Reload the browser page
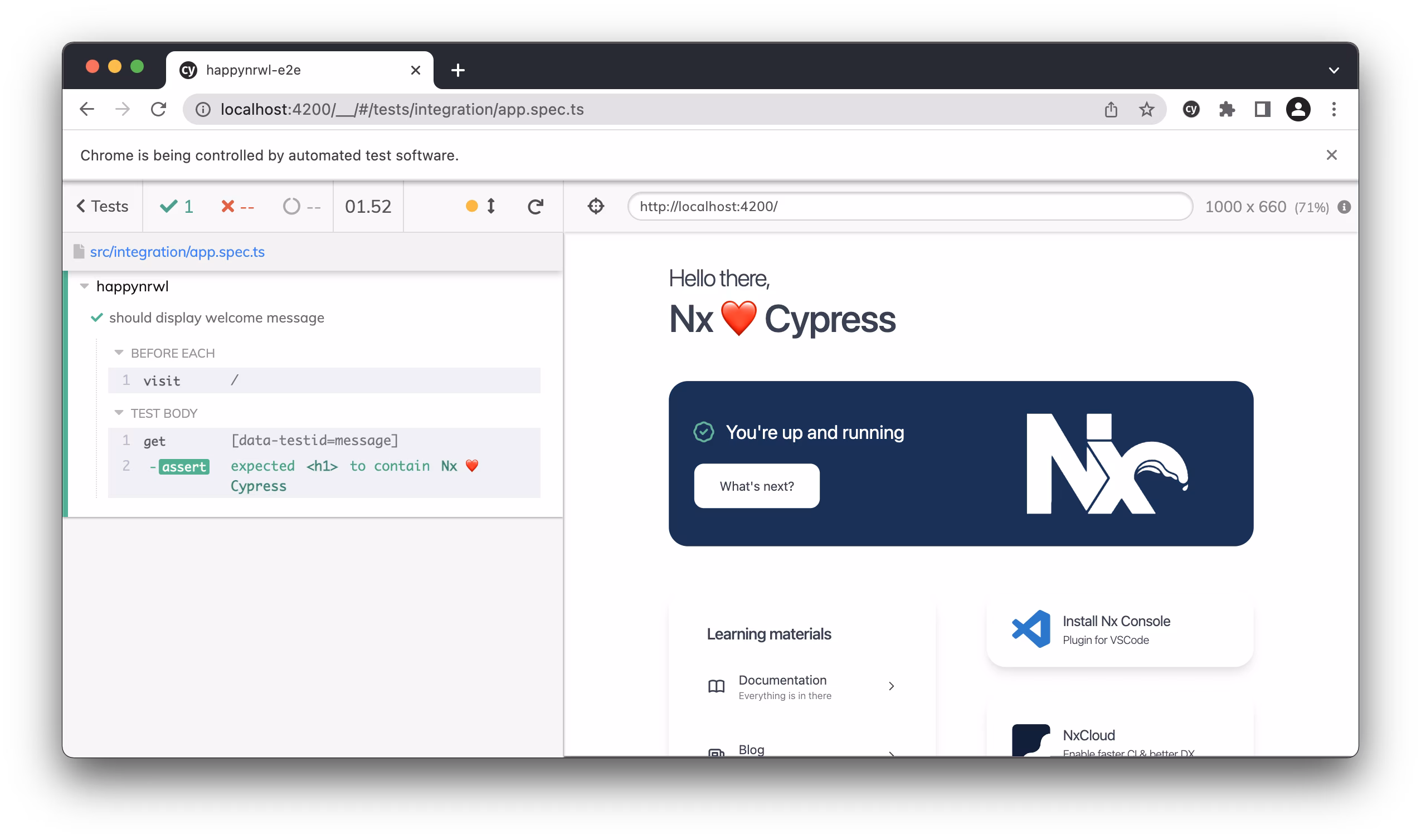The width and height of the screenshot is (1421, 840). 158,109
